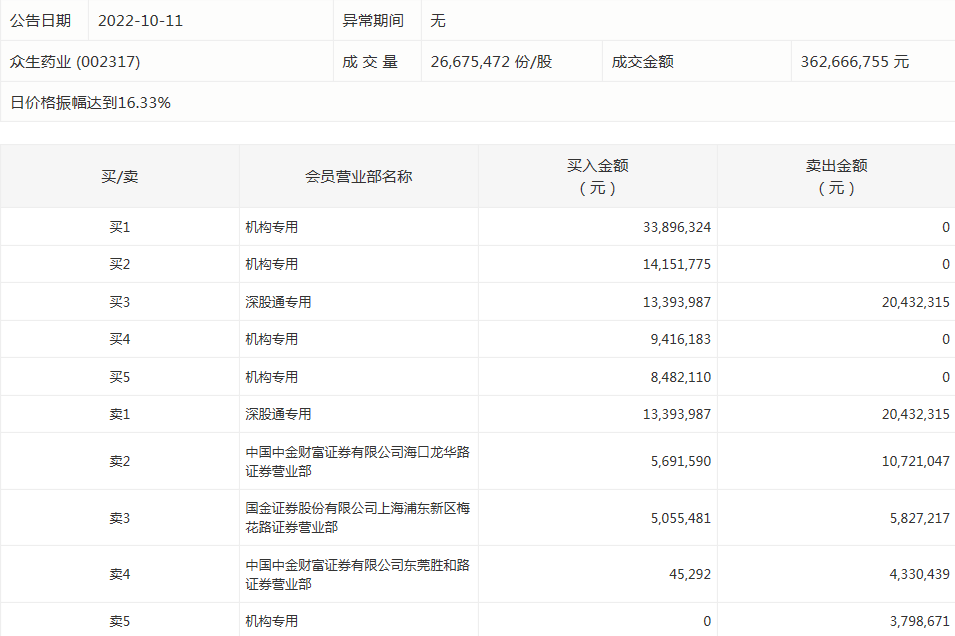Select the 买入金额 column header
Screen dimensions: 955x636
coord(598,176)
